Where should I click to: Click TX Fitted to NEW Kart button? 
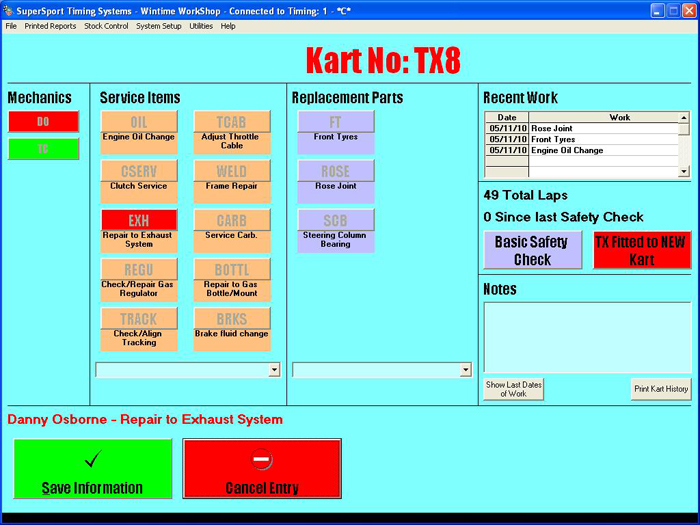642,250
